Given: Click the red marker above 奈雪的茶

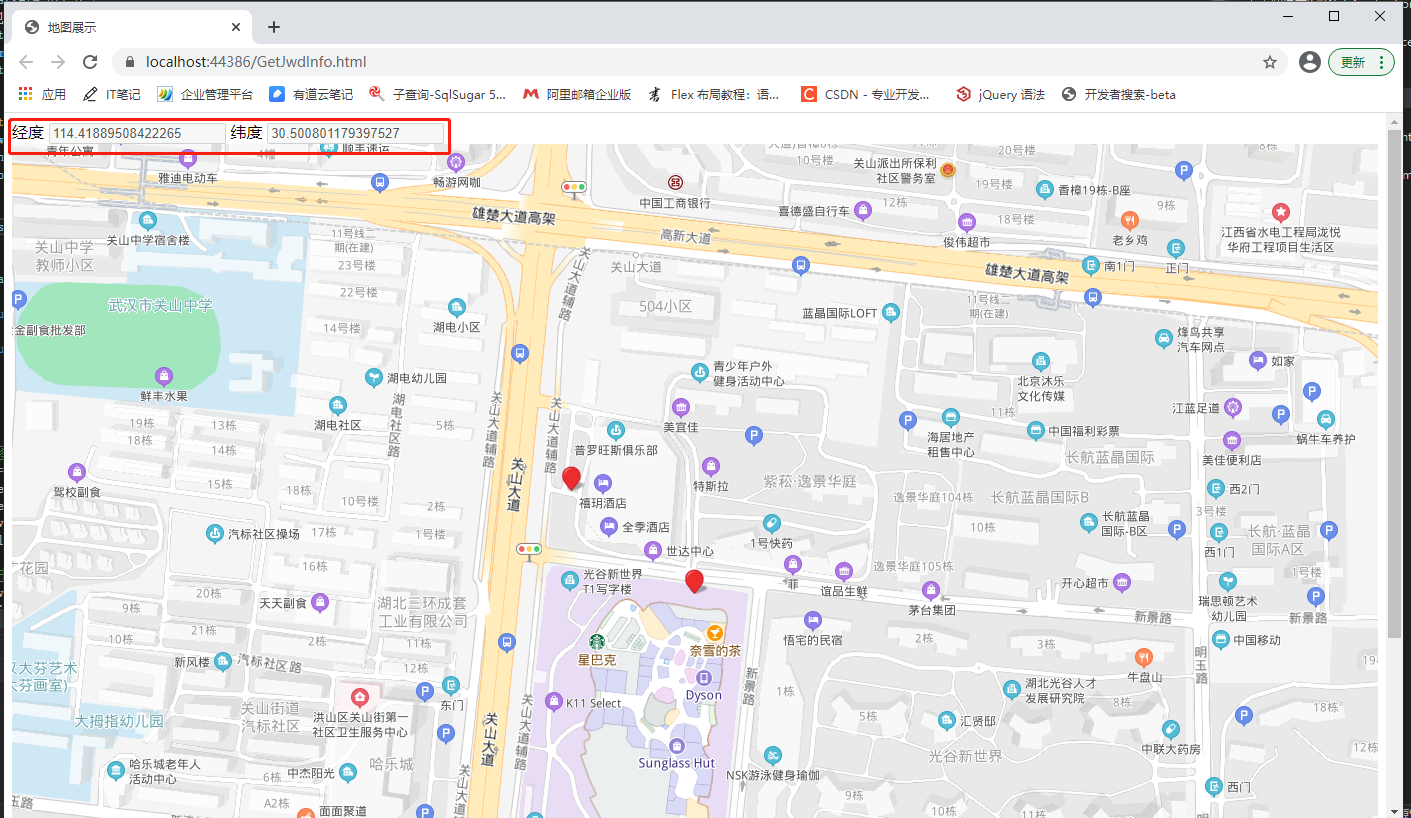Looking at the screenshot, I should [694, 581].
